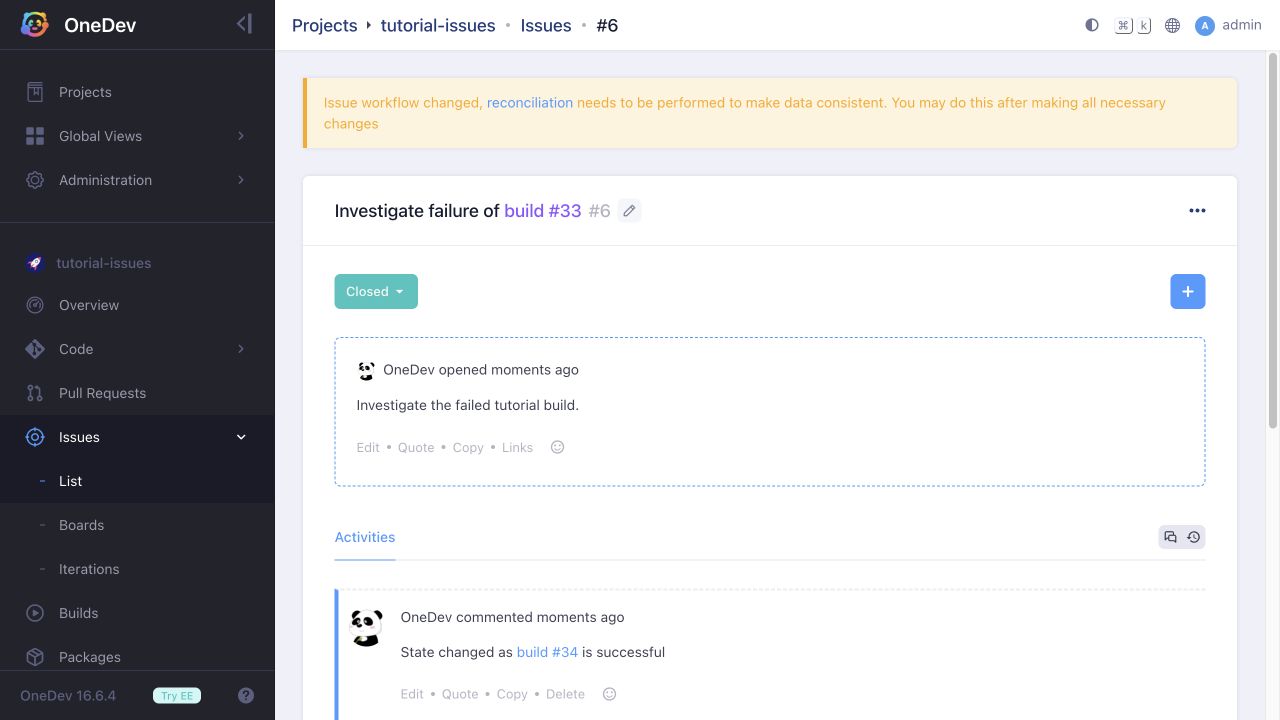Edit the issue description
The width and height of the screenshot is (1280, 720).
pos(368,447)
